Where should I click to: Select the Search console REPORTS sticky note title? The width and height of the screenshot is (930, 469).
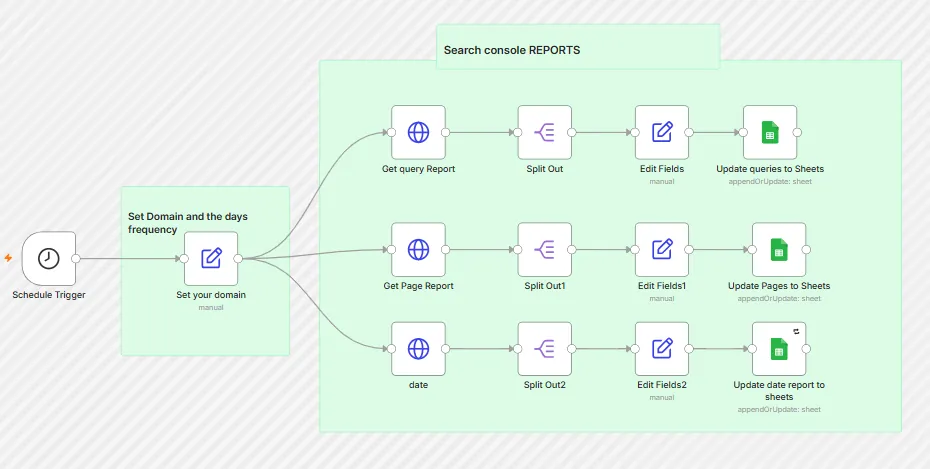point(512,50)
